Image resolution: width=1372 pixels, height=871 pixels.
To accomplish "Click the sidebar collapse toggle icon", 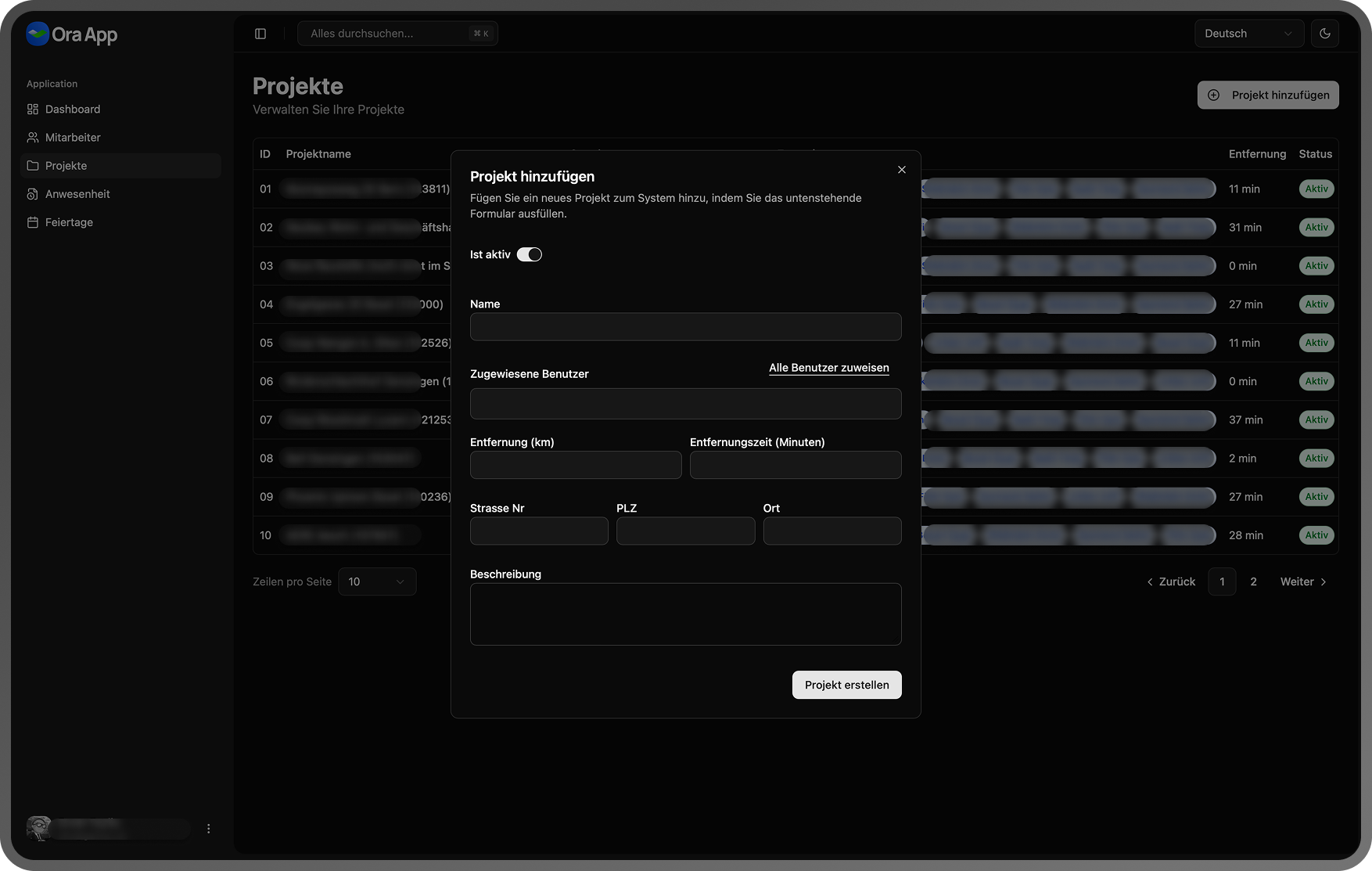I will pos(260,34).
